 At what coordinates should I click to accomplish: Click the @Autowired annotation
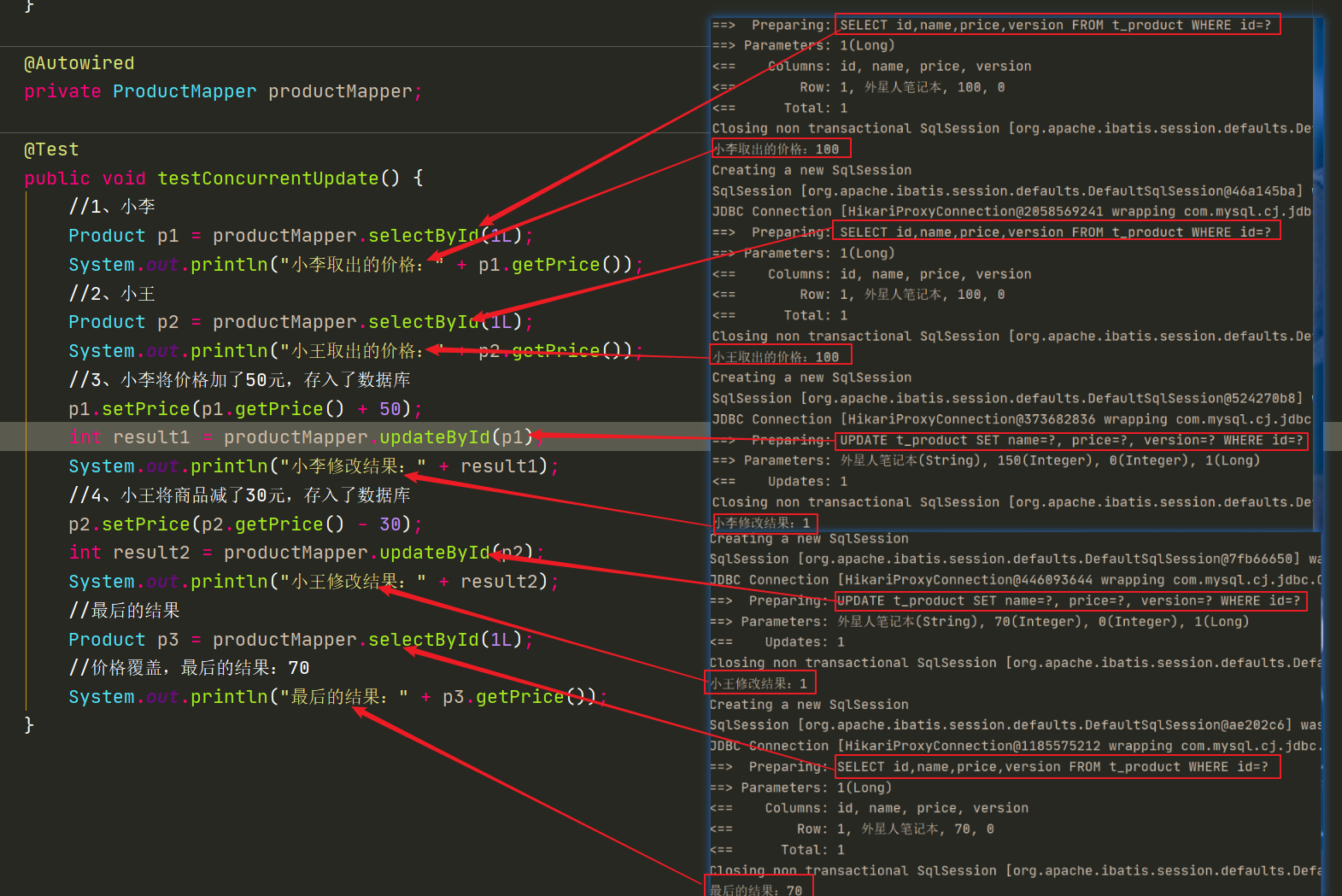[79, 63]
